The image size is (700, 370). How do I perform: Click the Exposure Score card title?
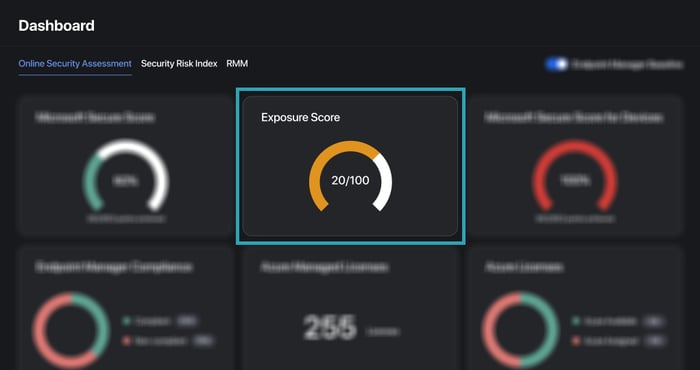300,117
